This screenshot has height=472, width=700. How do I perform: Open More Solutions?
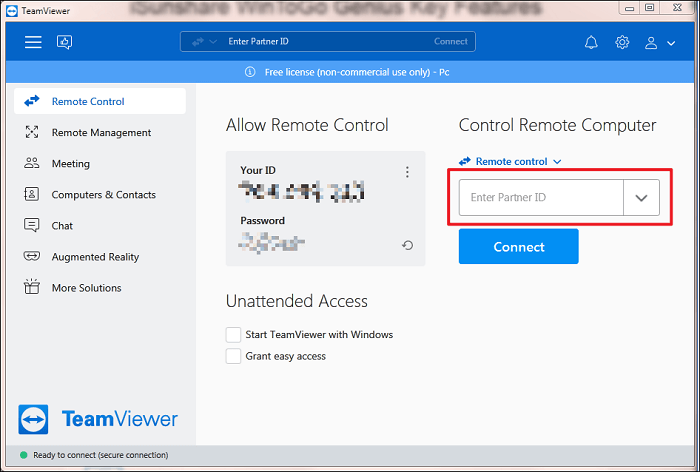[x=100, y=288]
